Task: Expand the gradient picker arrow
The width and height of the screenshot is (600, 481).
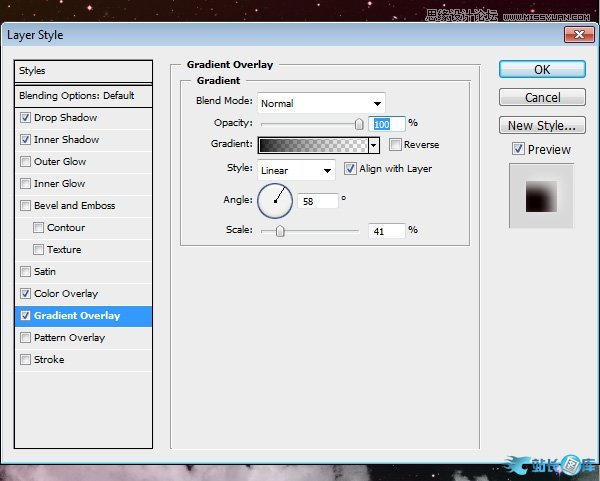Action: pyautogui.click(x=374, y=145)
